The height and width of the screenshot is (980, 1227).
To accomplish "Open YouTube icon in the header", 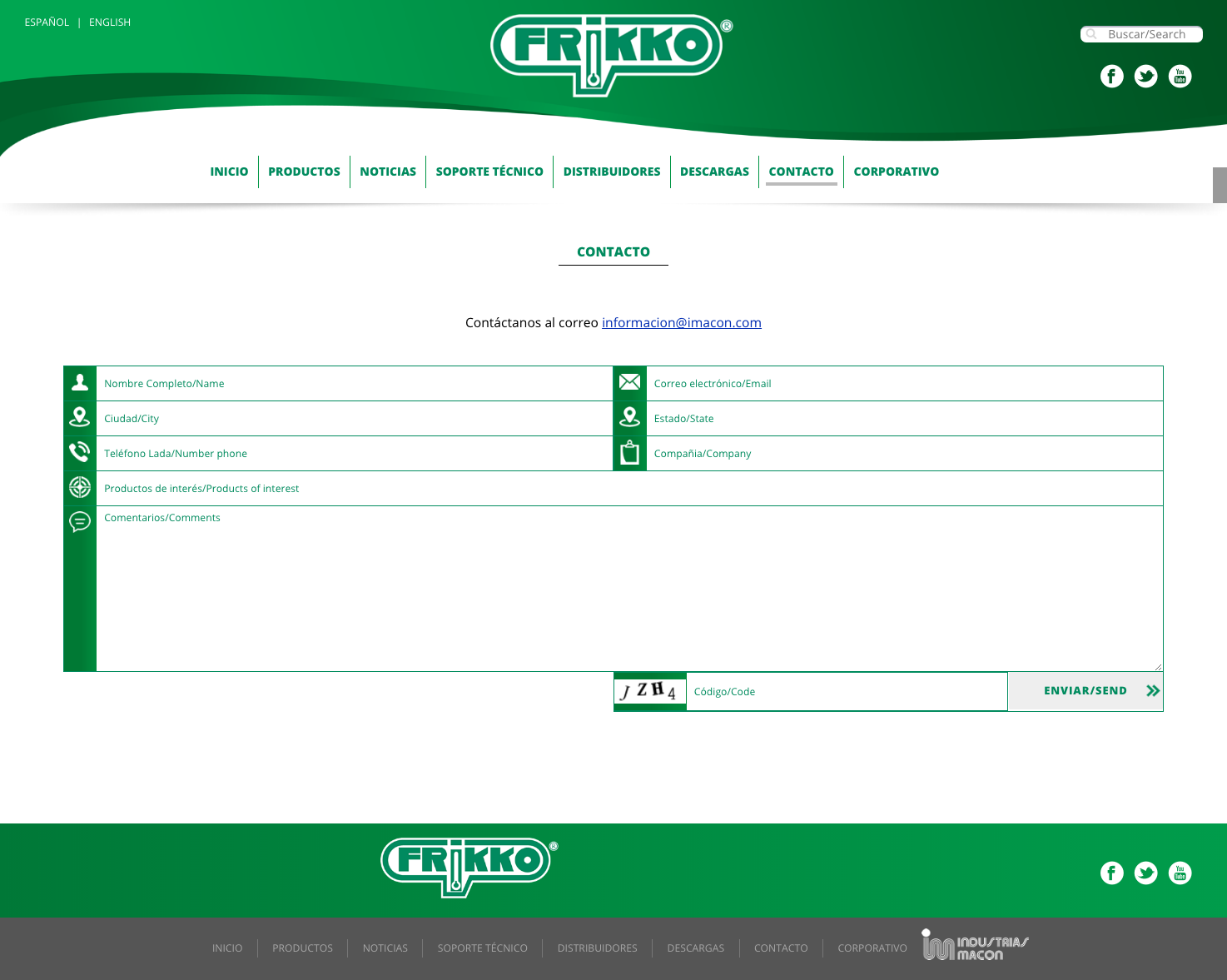I will click(x=1180, y=77).
